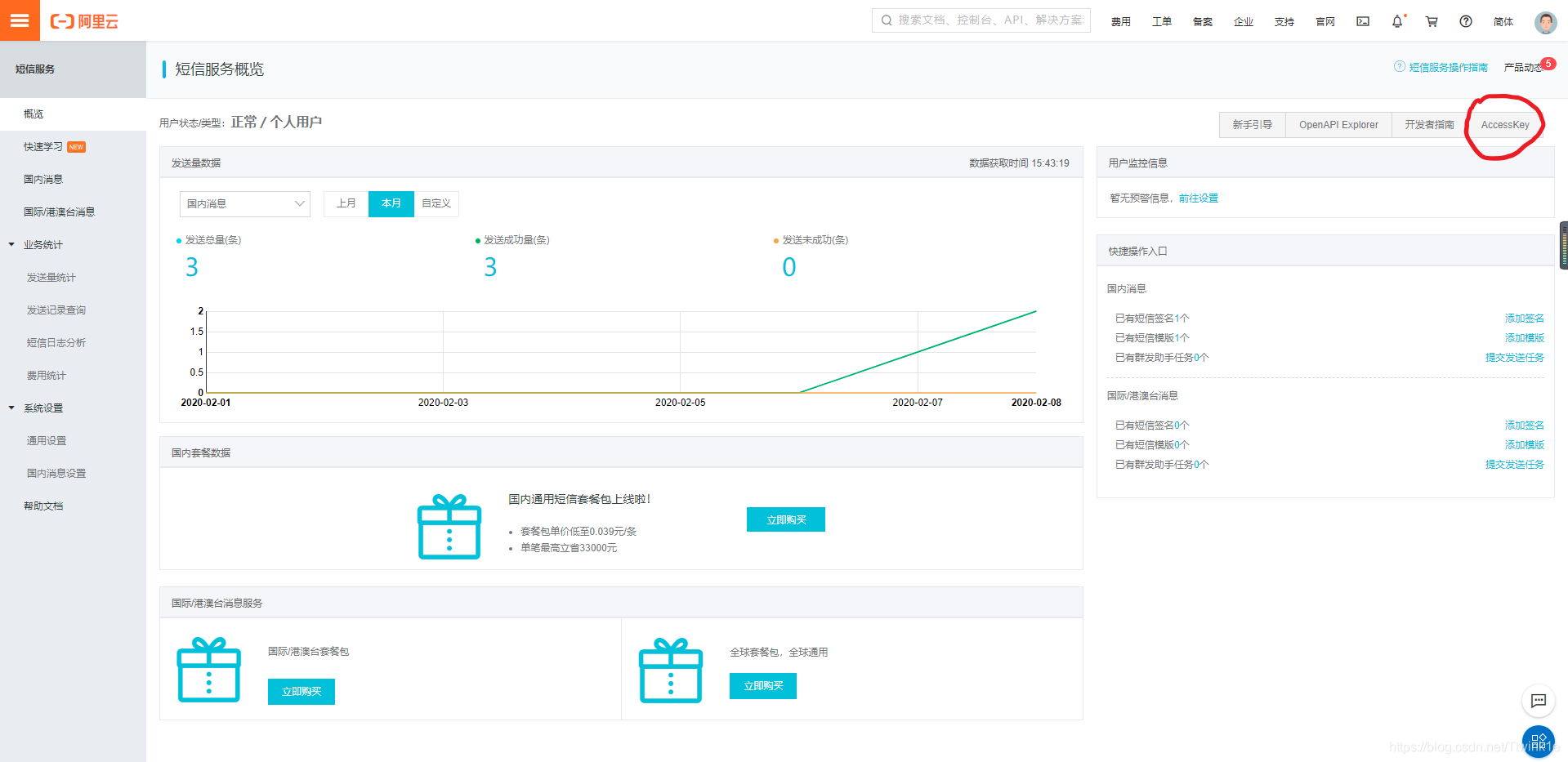Click 添加签名 link under 国内消息
This screenshot has width=1568, height=762.
pyautogui.click(x=1524, y=319)
